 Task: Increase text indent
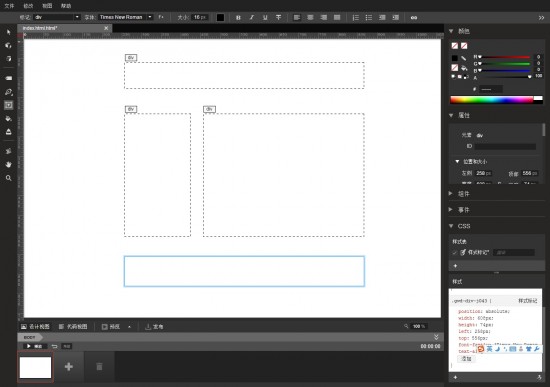[x=395, y=18]
